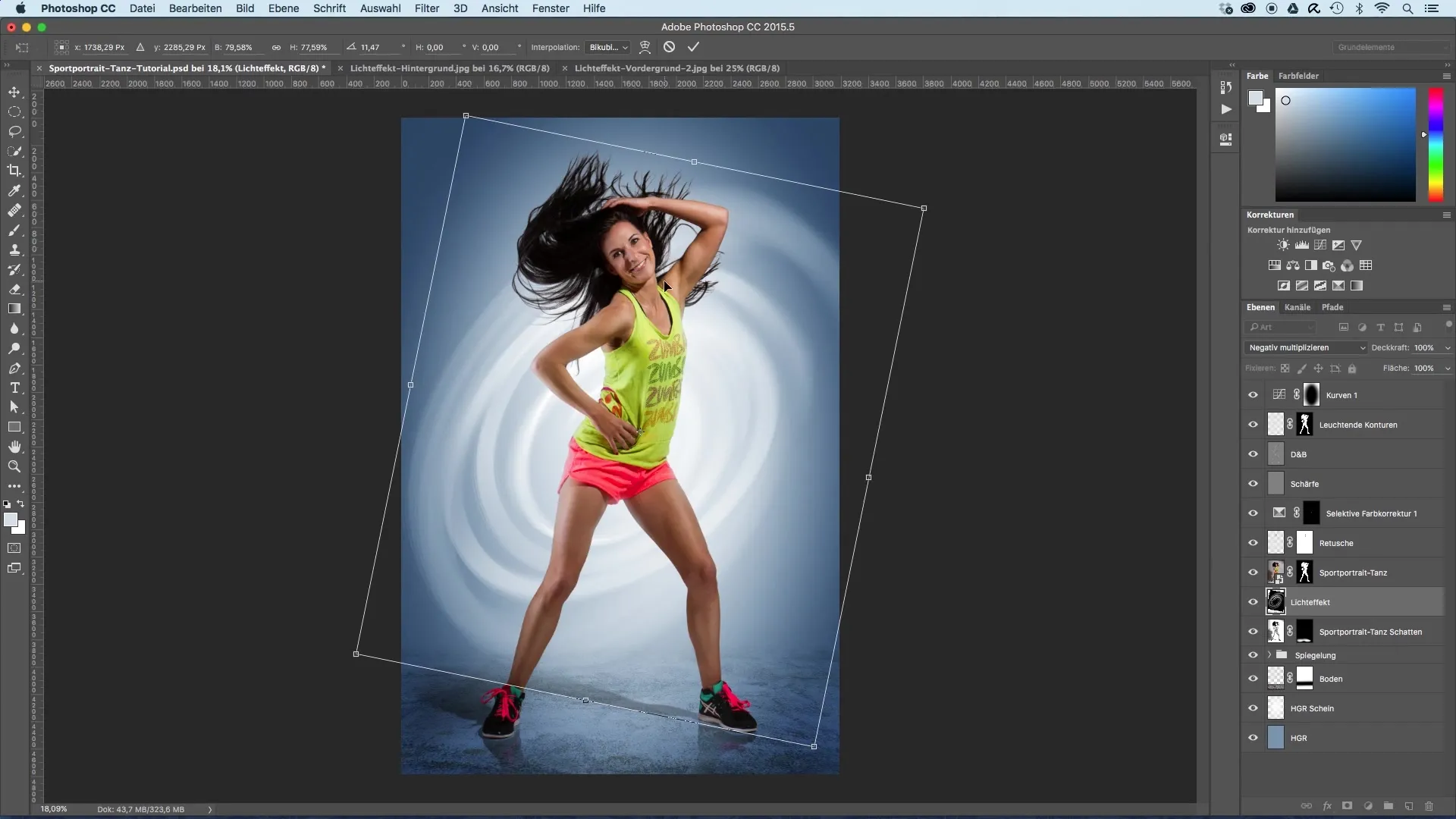Click the rotation angle input field
The image size is (1456, 819).
(x=379, y=47)
